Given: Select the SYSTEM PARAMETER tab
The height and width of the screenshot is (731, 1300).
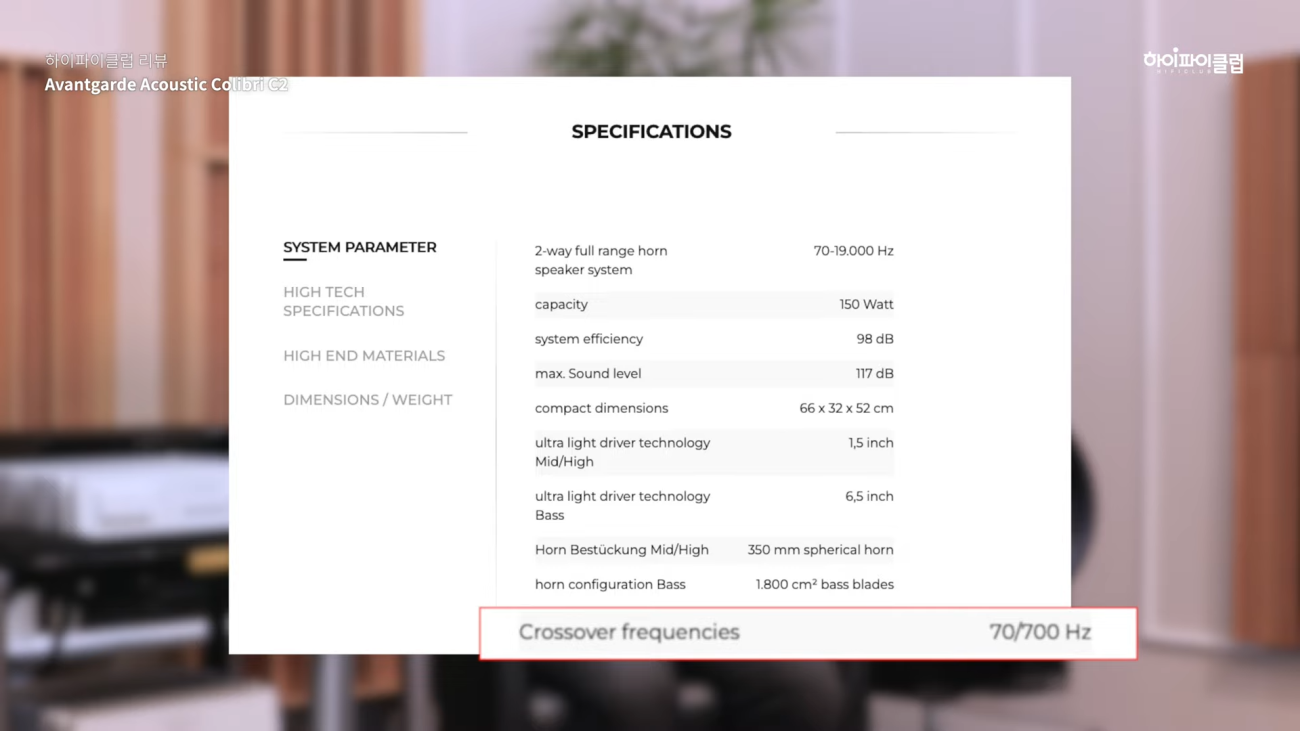Looking at the screenshot, I should pyautogui.click(x=359, y=247).
